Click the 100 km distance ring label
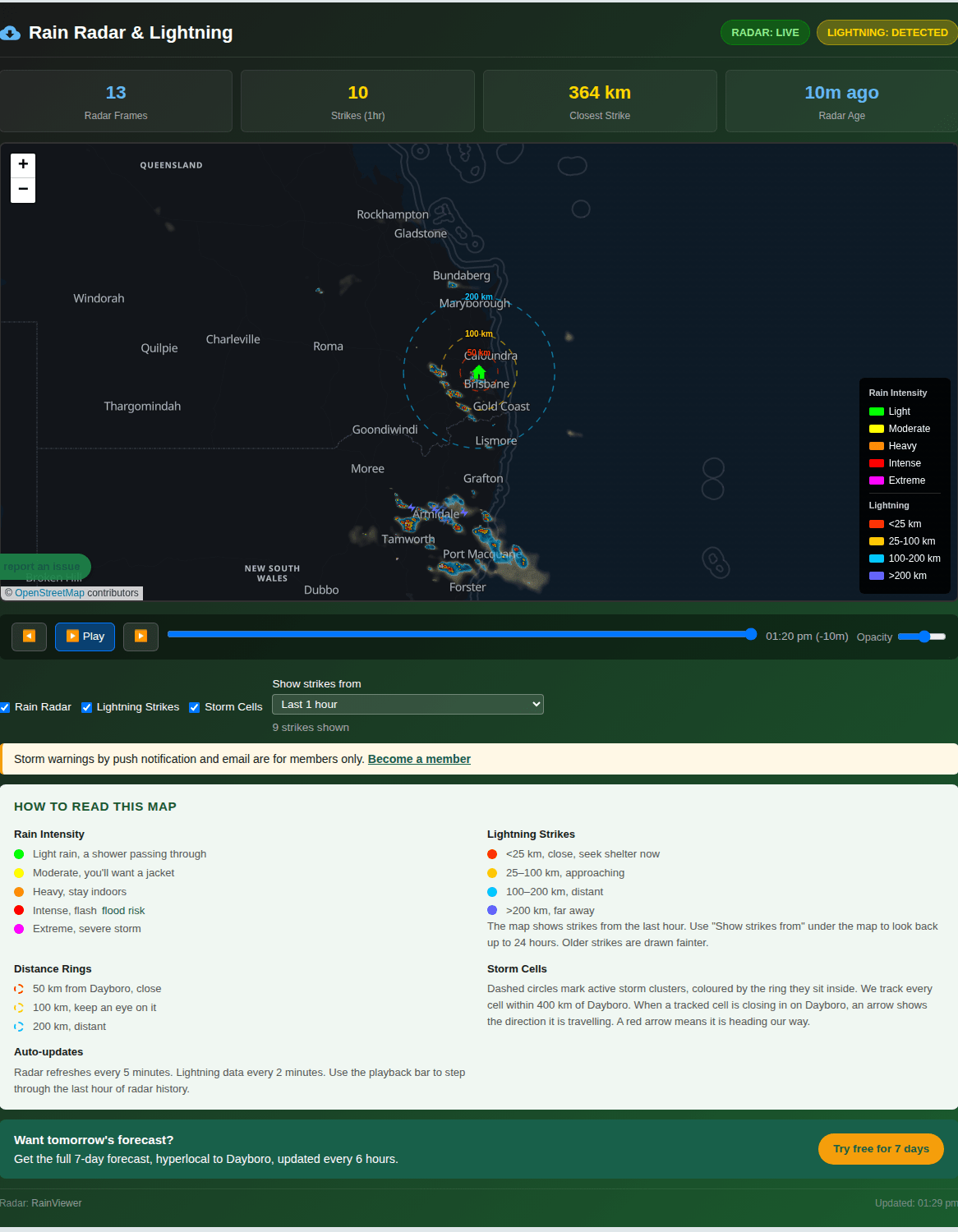 (479, 334)
